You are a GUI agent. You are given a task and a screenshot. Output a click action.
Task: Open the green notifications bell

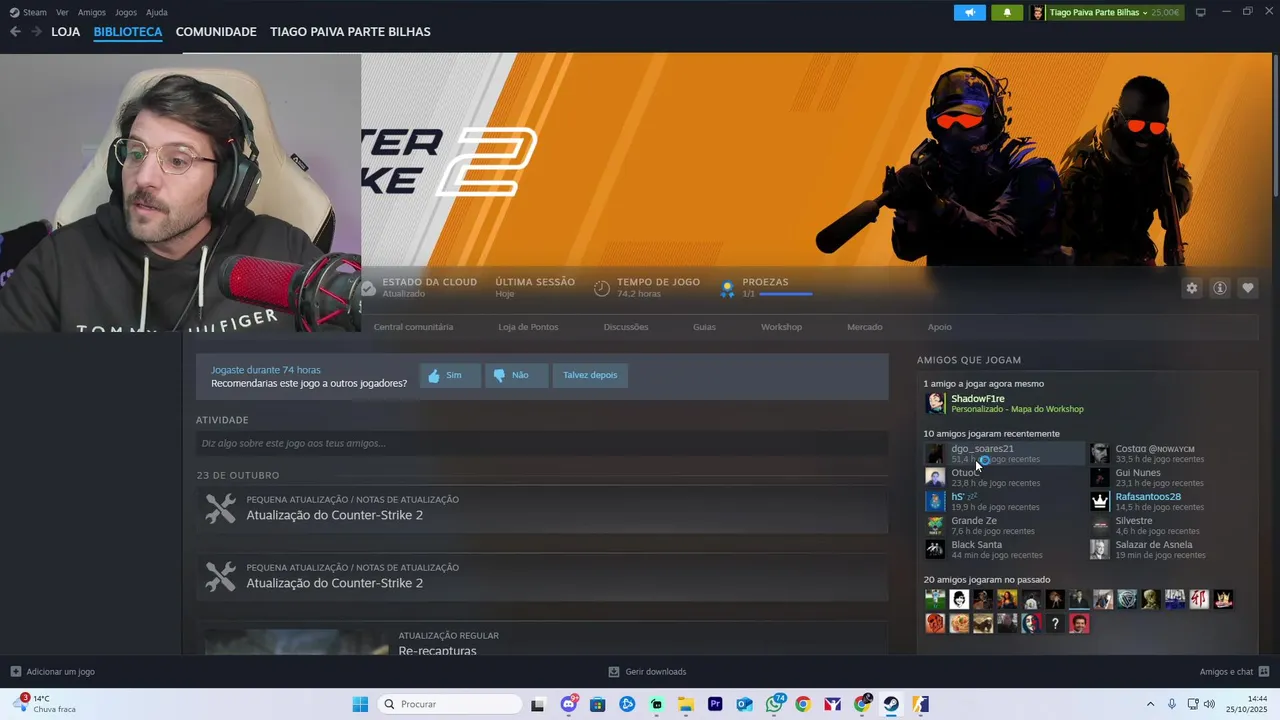pos(1007,12)
